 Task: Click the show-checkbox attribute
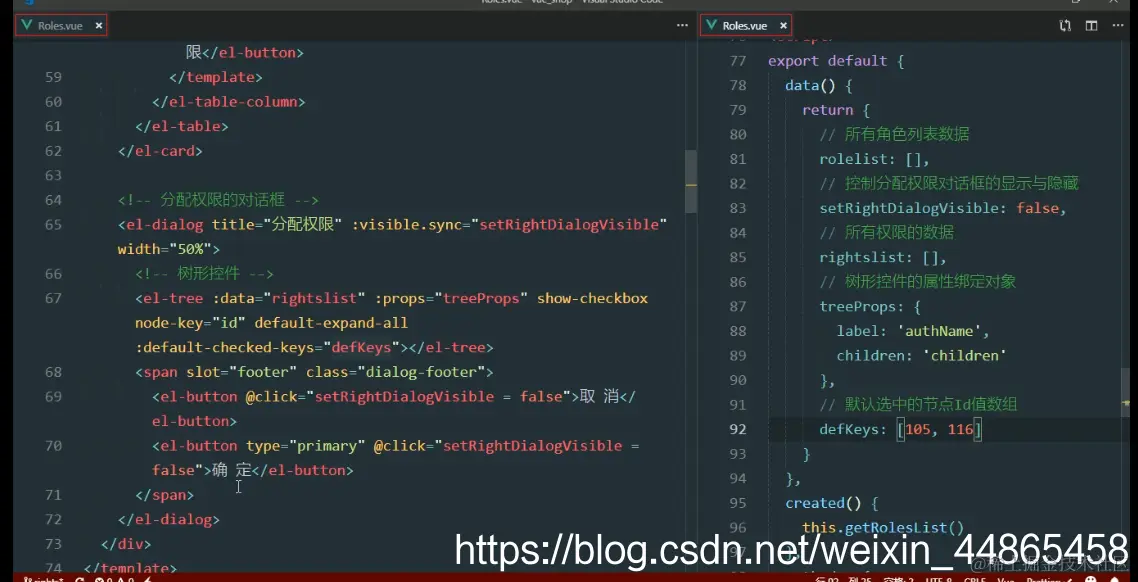click(x=592, y=298)
